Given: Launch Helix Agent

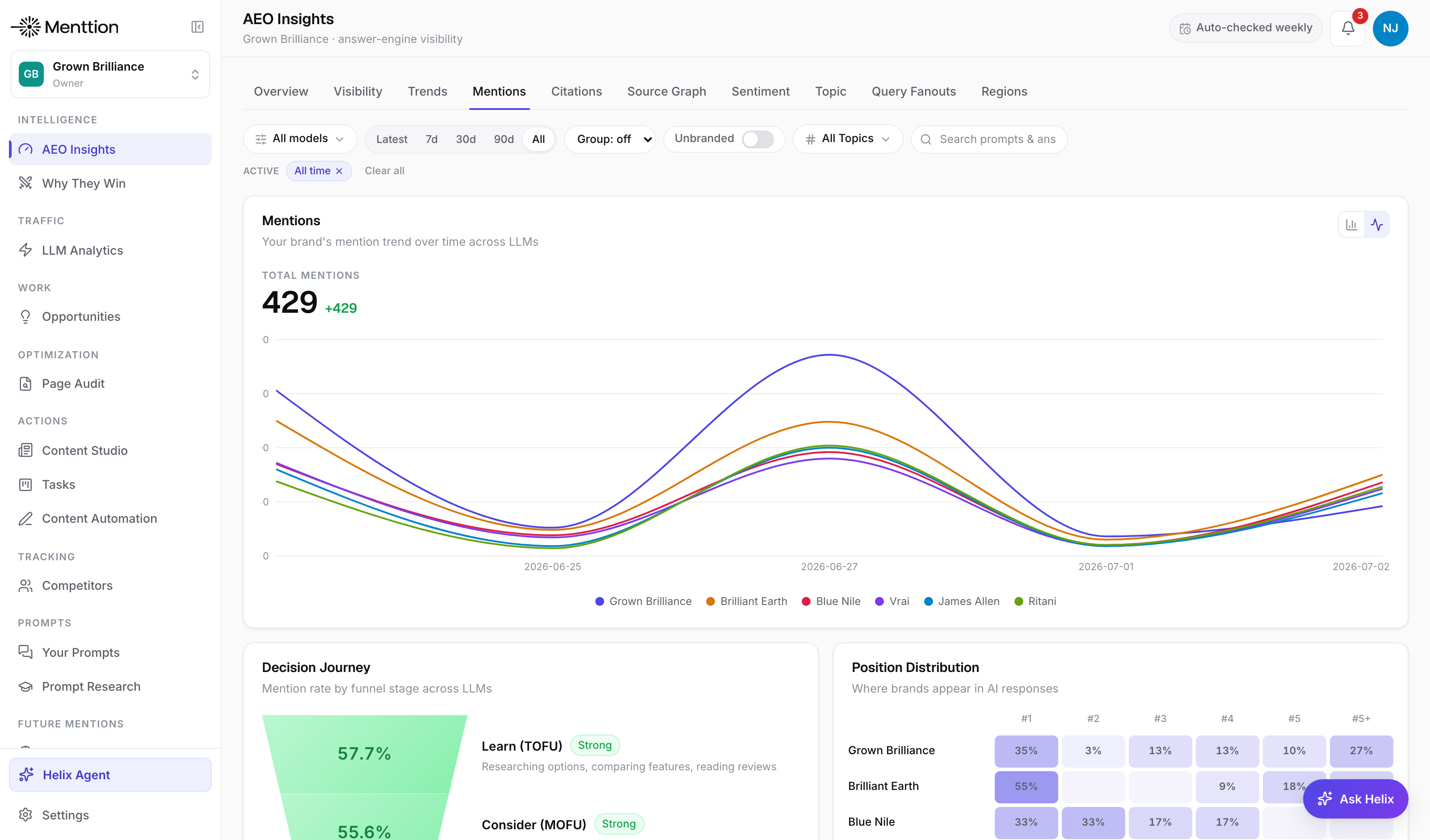Looking at the screenshot, I should click(x=111, y=775).
